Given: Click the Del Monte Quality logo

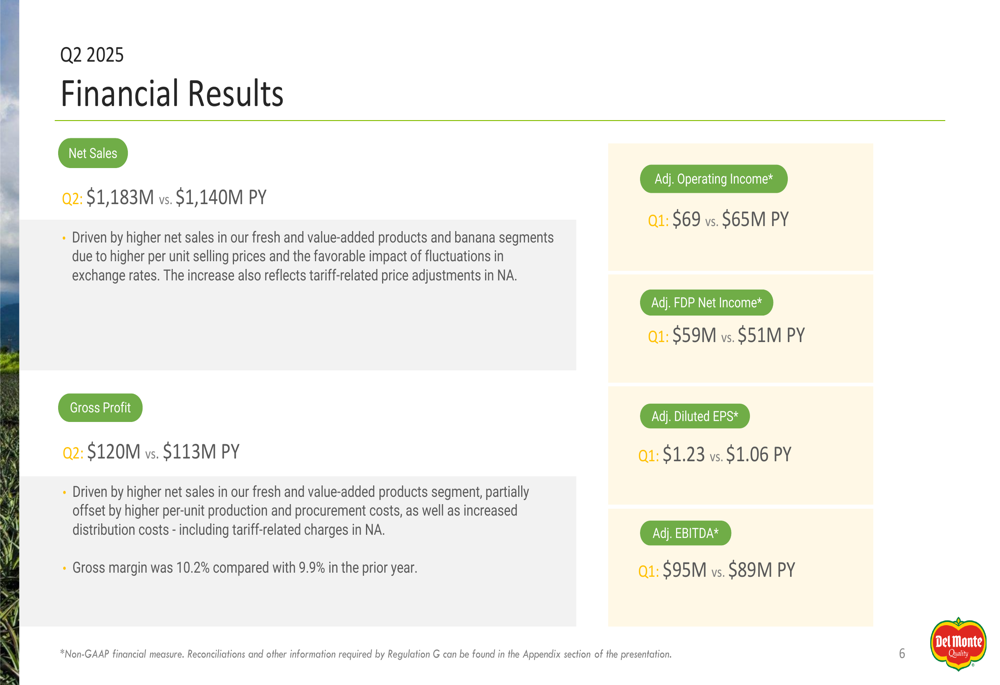Looking at the screenshot, I should [x=958, y=644].
